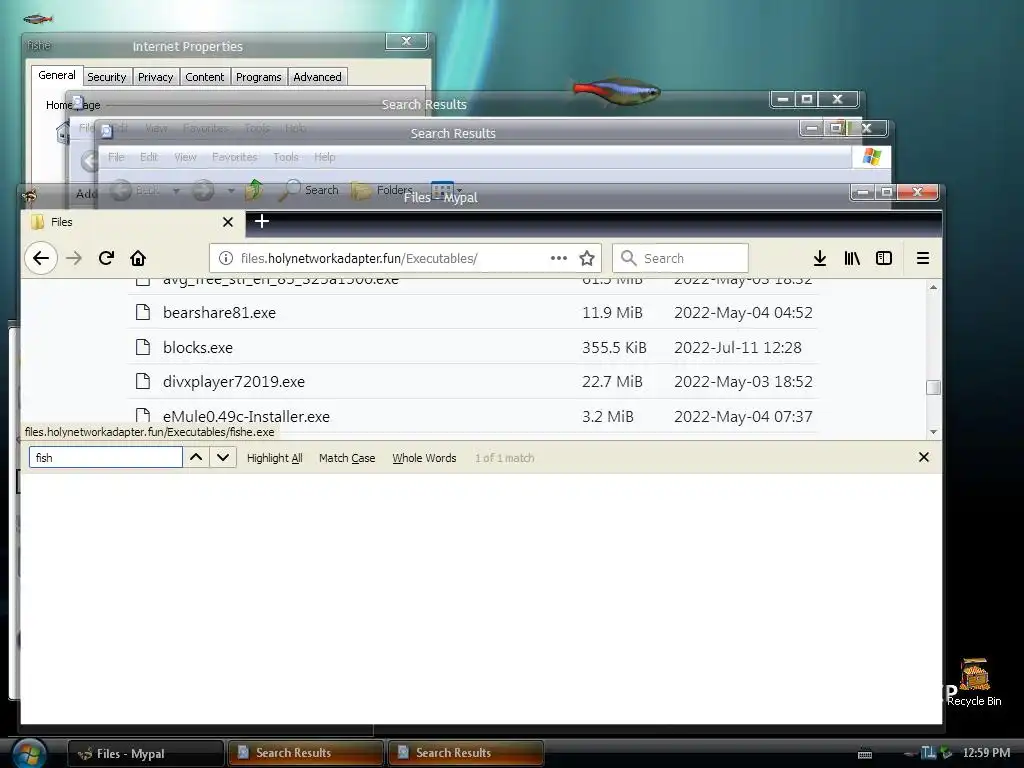Open the hamburger application menu
This screenshot has width=1024, height=768.
[x=923, y=258]
